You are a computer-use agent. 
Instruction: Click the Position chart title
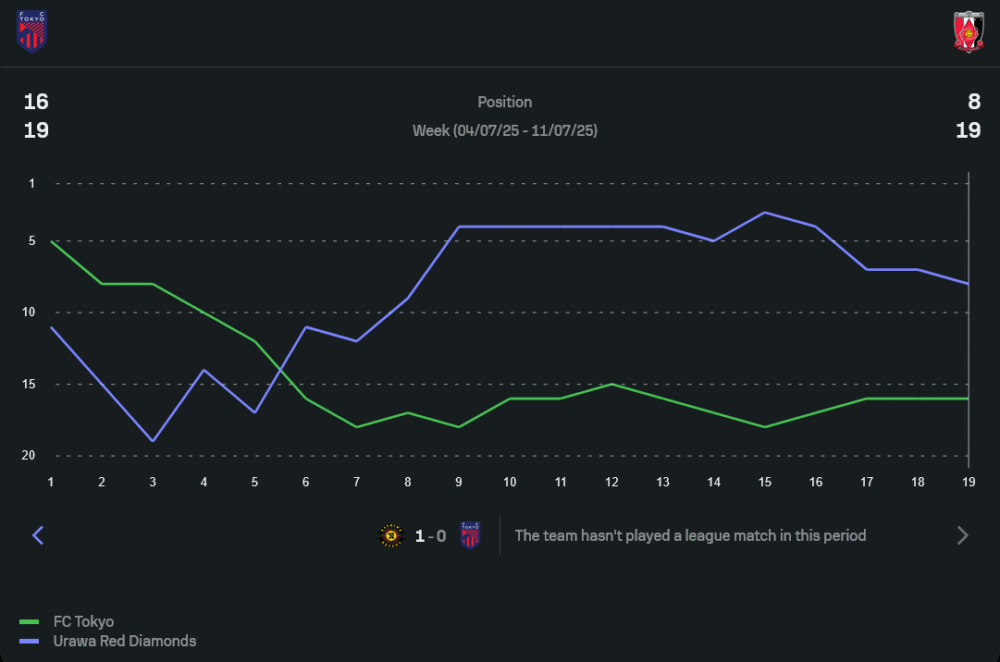tap(505, 102)
